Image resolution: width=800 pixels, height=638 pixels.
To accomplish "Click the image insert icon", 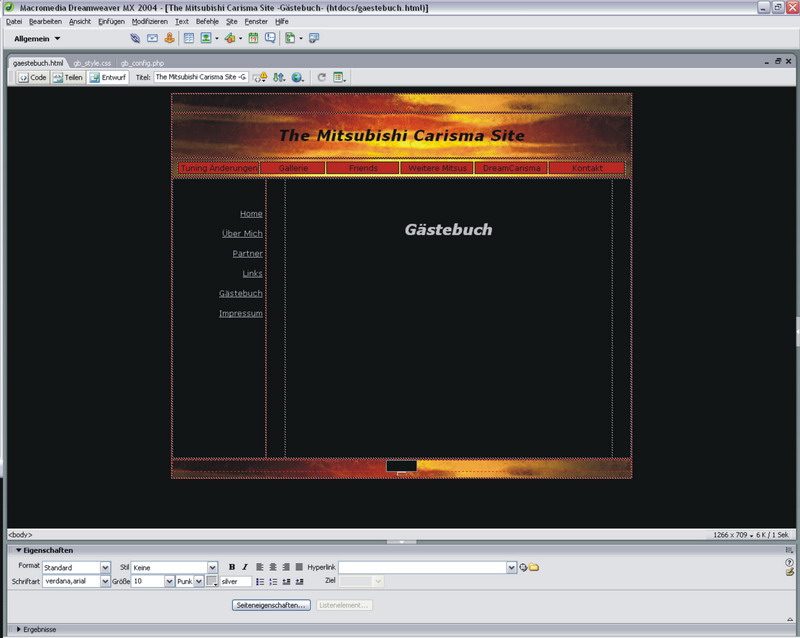I will [206, 38].
